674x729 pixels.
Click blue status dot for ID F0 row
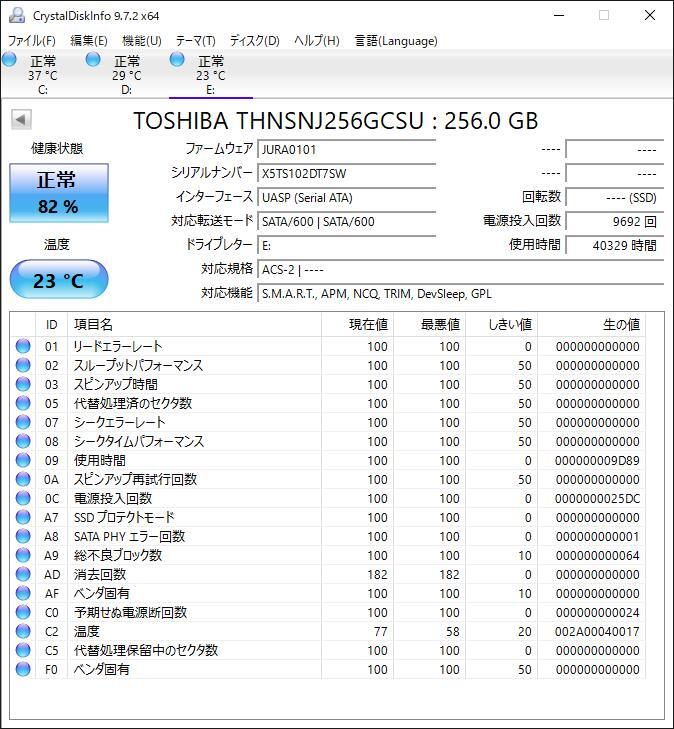23,669
